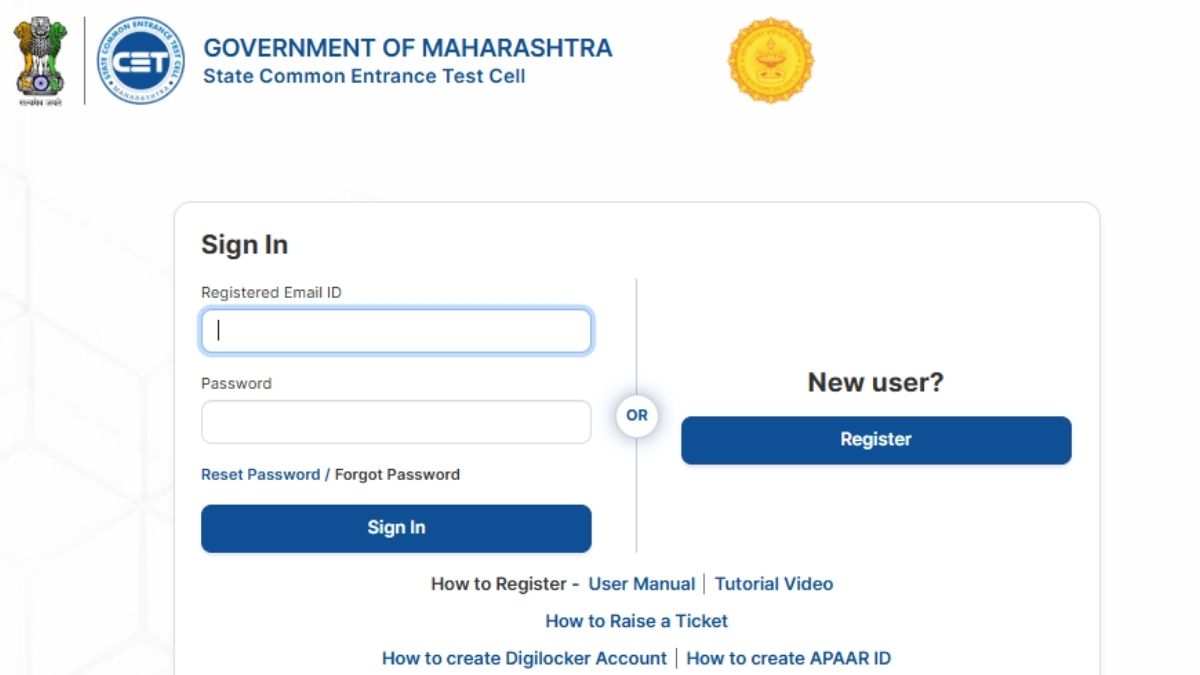The height and width of the screenshot is (675, 1200).
Task: Click the New user? heading text
Action: 875,383
